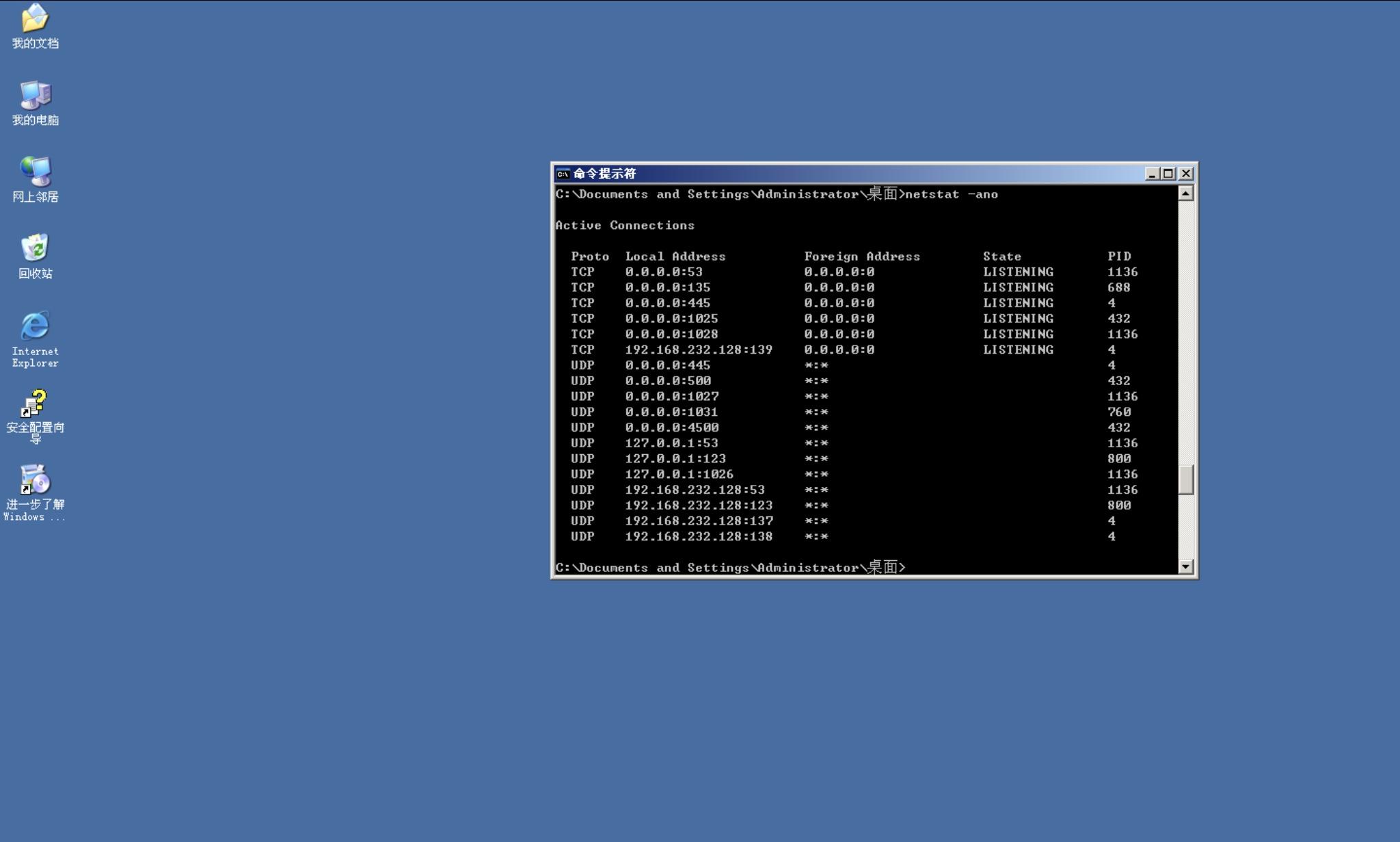Click local address 192.168.232.128:137

(699, 521)
